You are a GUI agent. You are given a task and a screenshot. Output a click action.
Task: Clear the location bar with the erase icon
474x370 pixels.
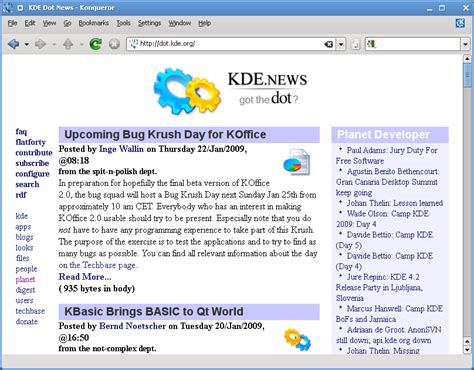329,44
